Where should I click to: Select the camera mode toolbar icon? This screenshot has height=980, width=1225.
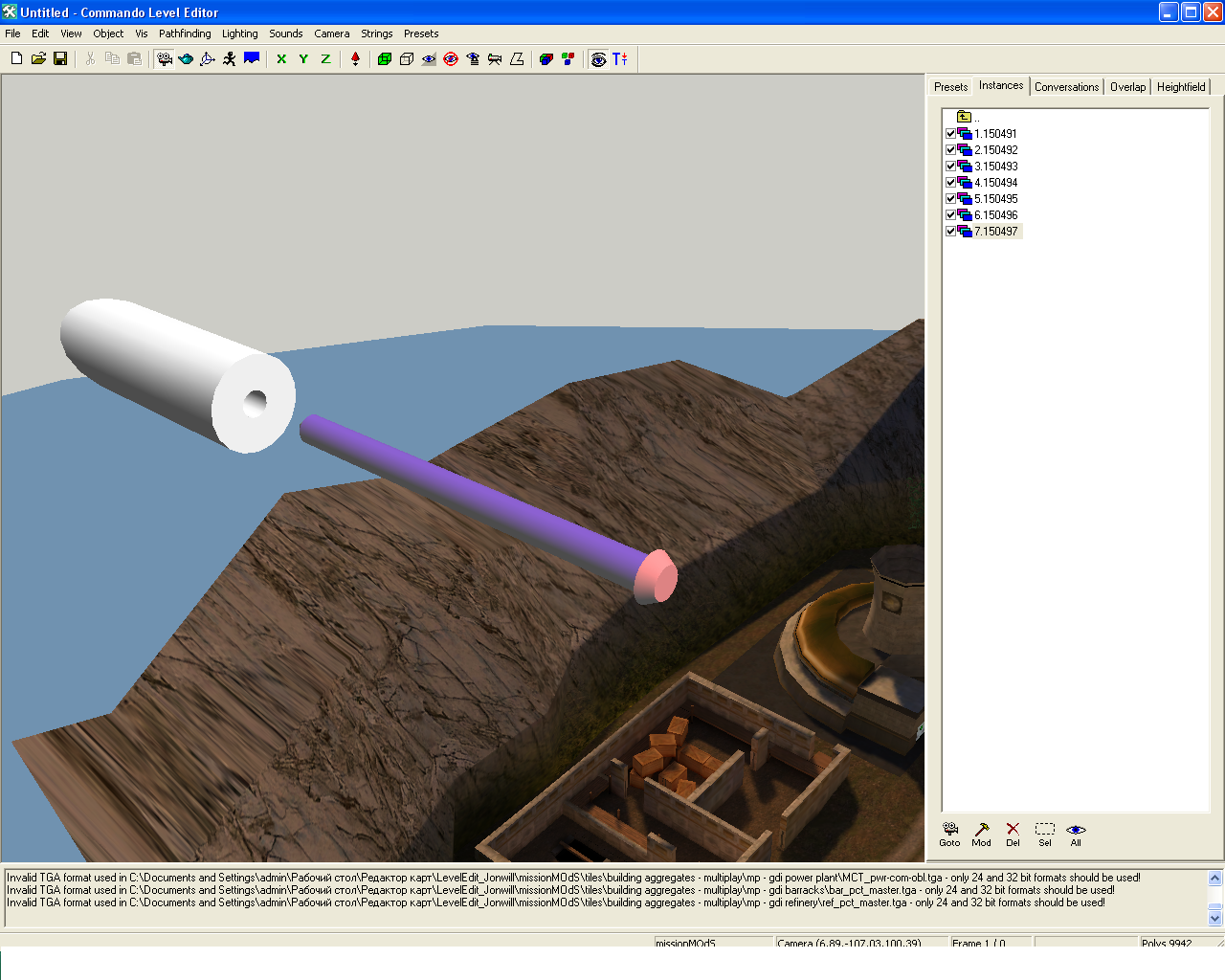pos(165,58)
